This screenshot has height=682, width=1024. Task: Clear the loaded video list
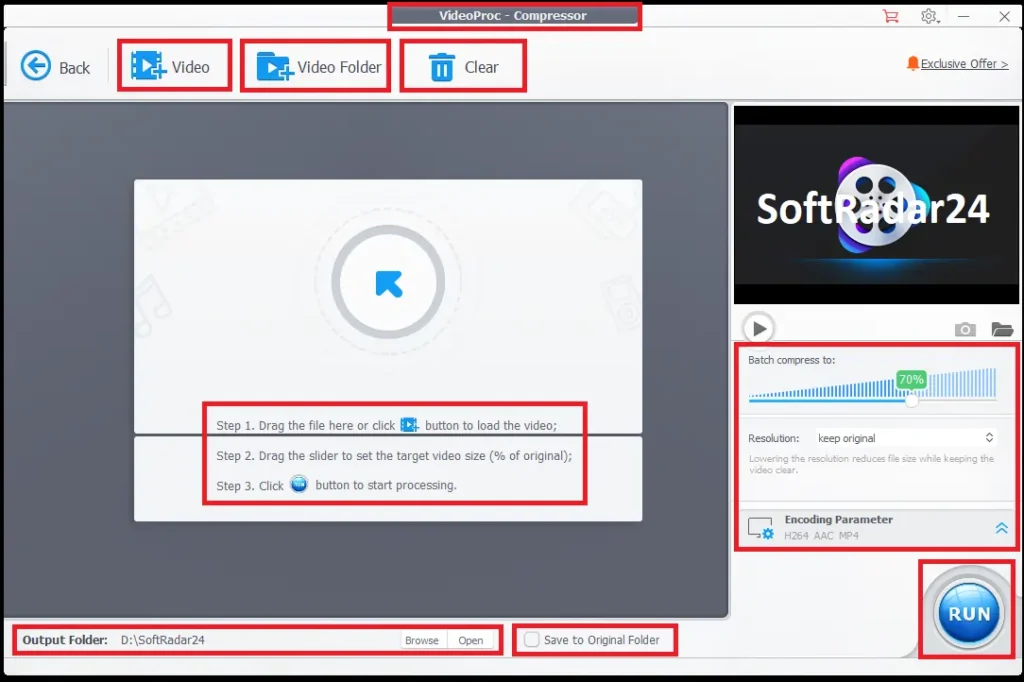point(463,66)
